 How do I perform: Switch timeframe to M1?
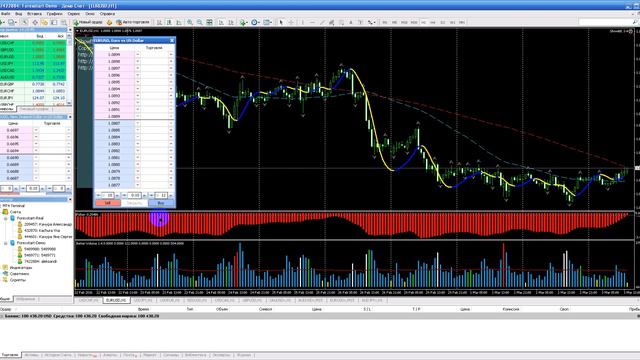tap(384, 22)
